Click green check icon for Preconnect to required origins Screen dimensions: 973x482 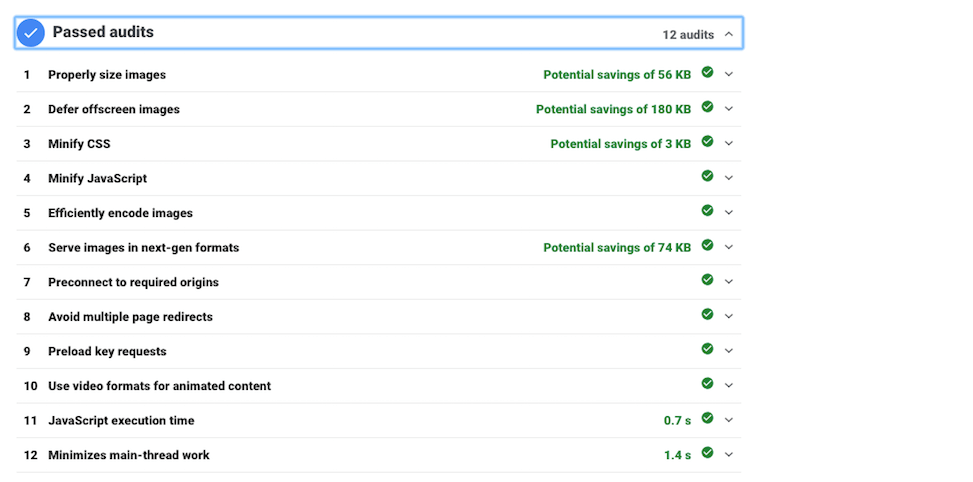pos(707,280)
